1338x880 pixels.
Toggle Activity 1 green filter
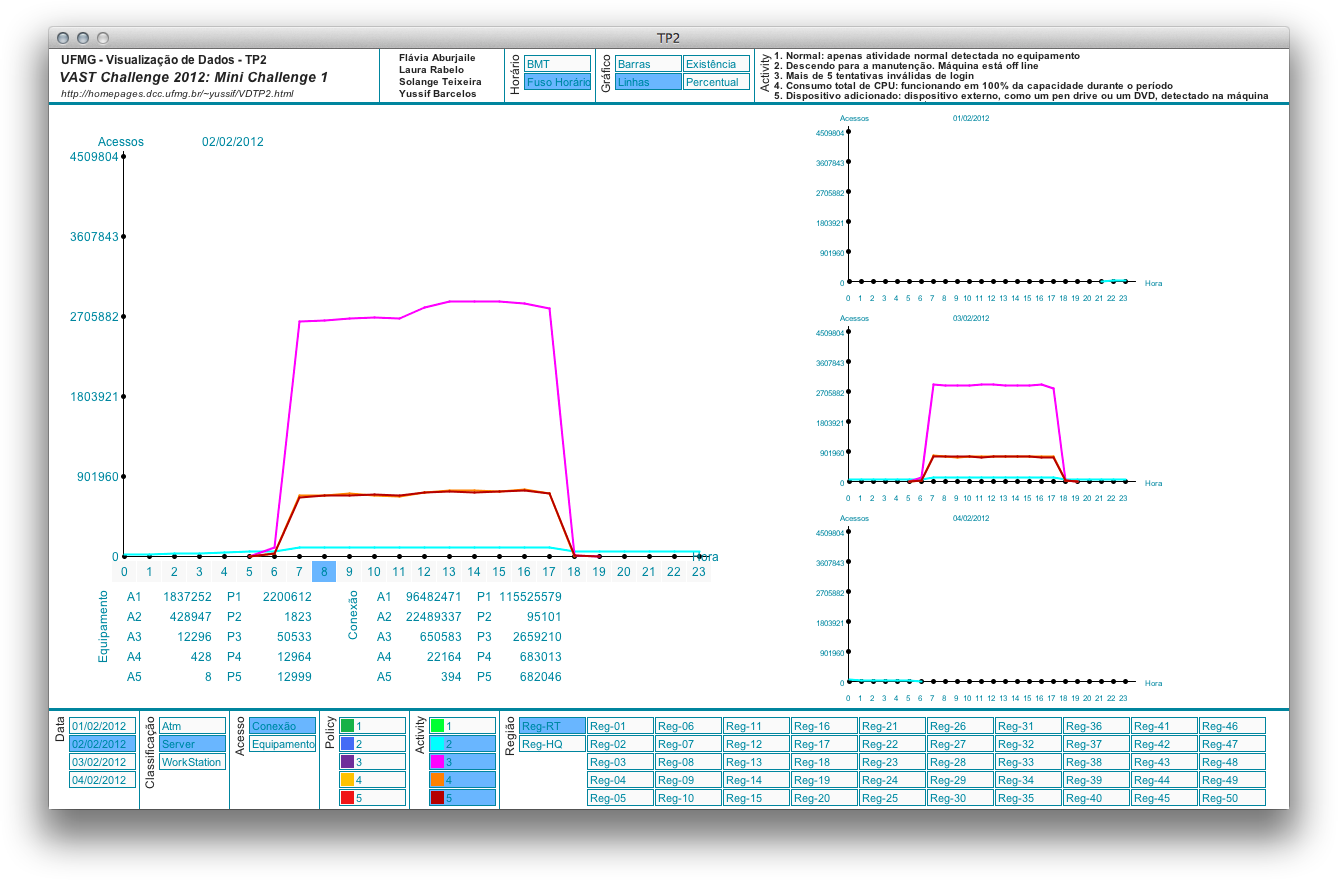pyautogui.click(x=462, y=726)
